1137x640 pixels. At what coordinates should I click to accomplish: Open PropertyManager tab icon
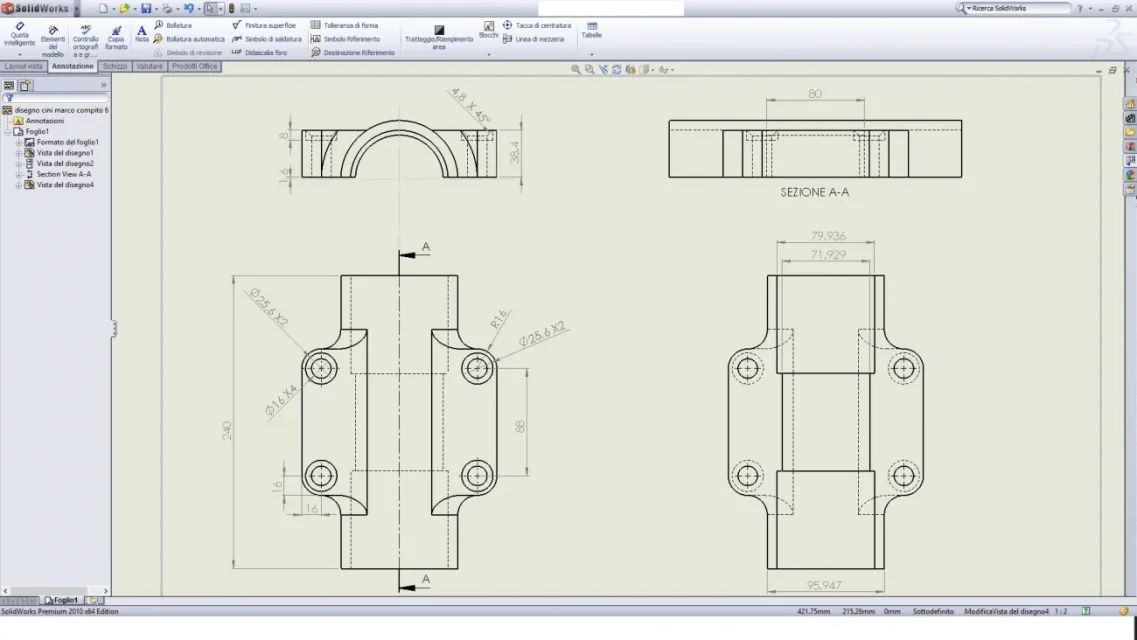[x=25, y=86]
